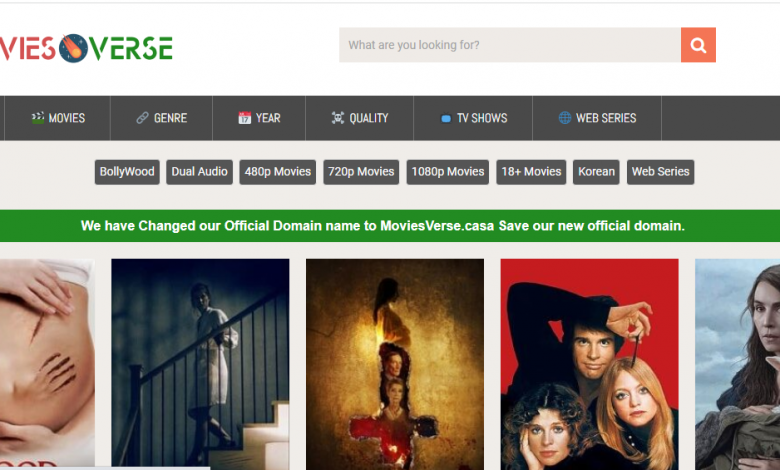Click the green domain change announcement banner
The height and width of the screenshot is (470, 780).
(390, 226)
